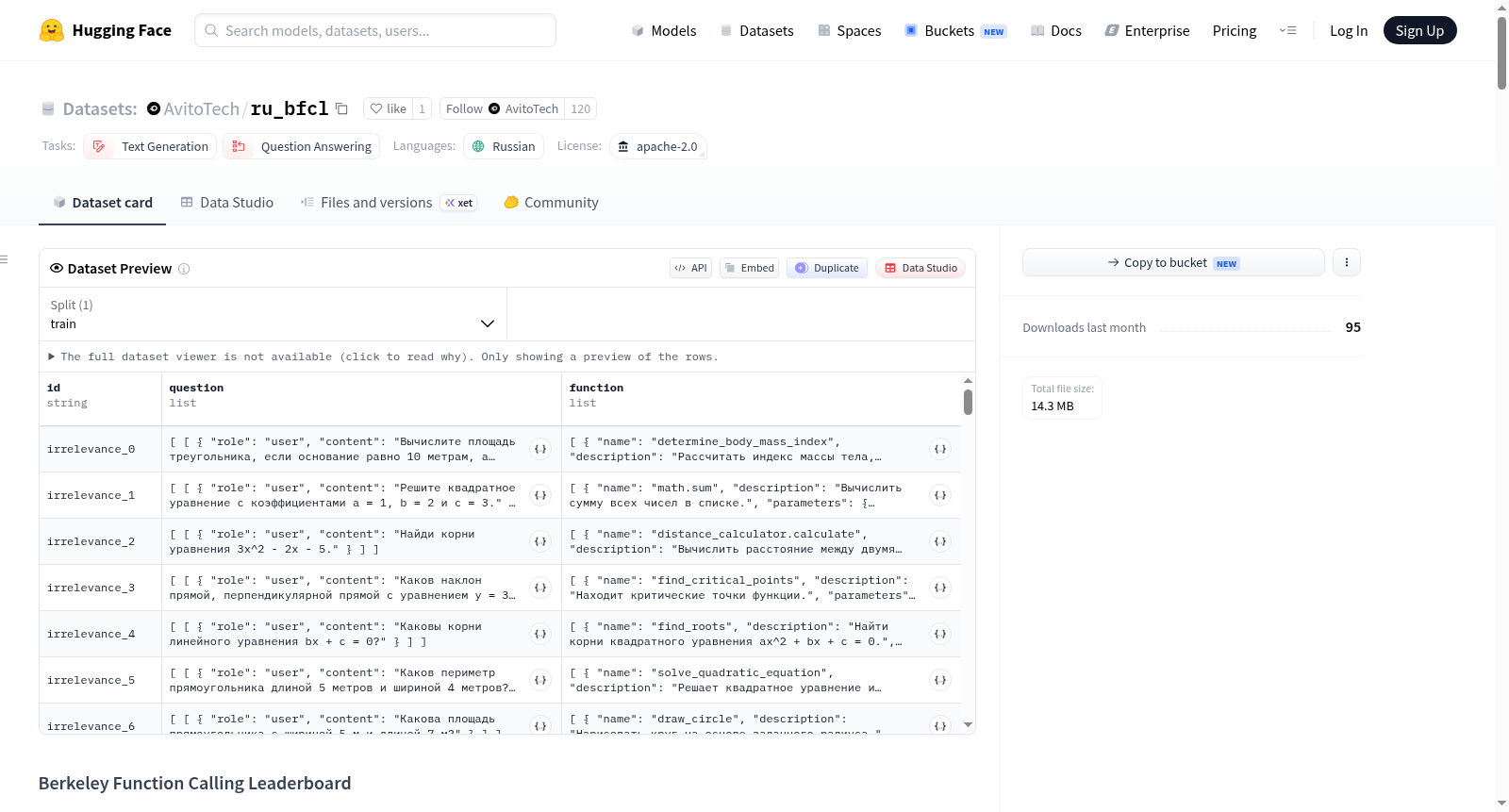Click the AvitoTech organization avatar icon
This screenshot has width=1509, height=812.
pyautogui.click(x=154, y=108)
